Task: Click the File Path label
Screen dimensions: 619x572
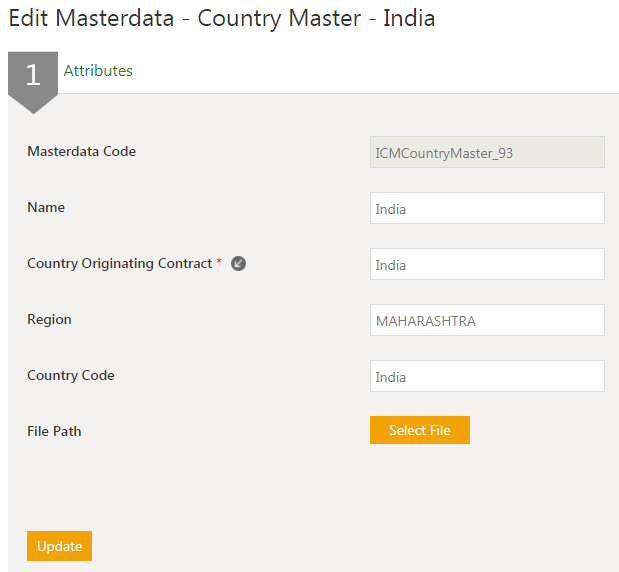Action: tap(54, 432)
